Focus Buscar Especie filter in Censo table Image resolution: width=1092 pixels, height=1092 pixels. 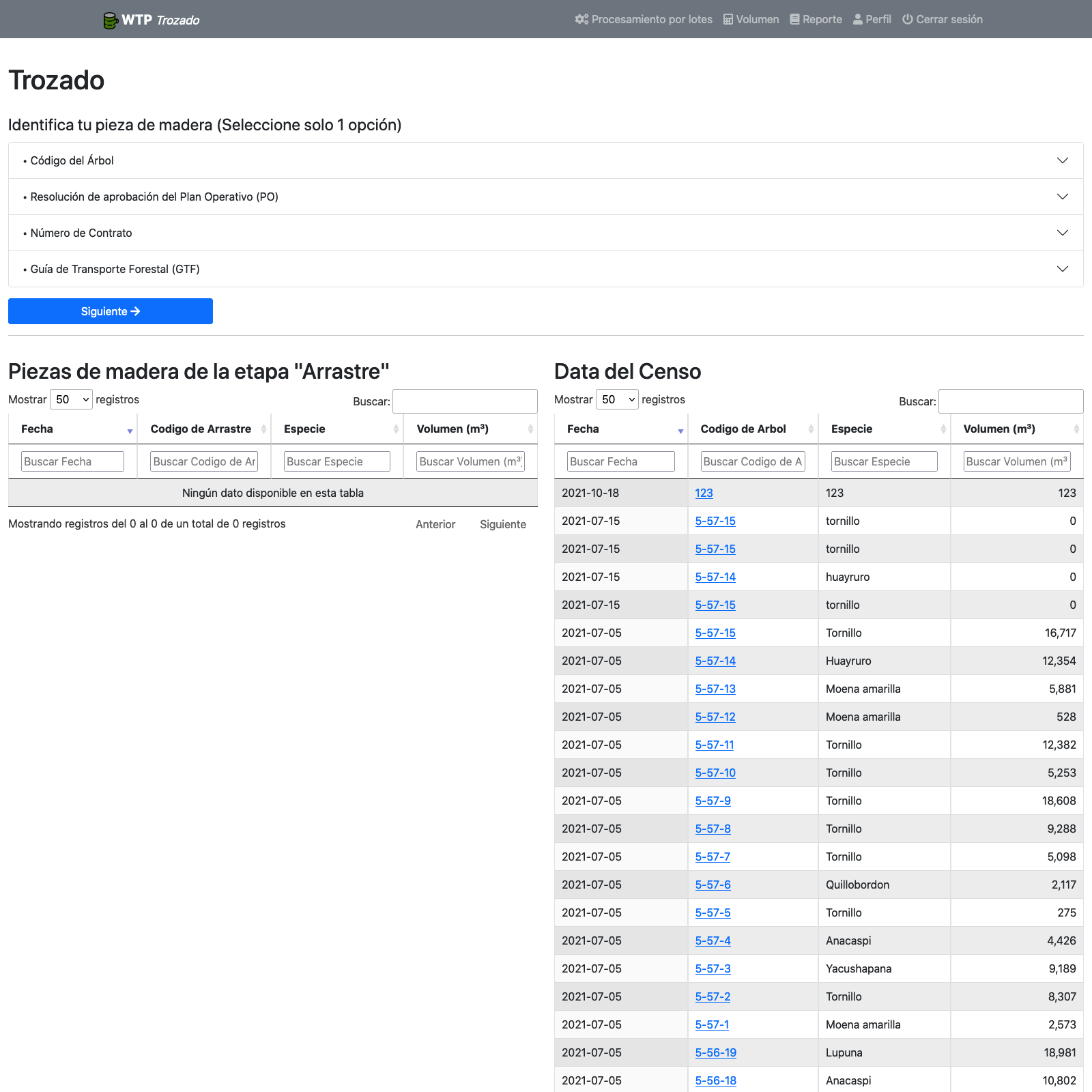885,461
